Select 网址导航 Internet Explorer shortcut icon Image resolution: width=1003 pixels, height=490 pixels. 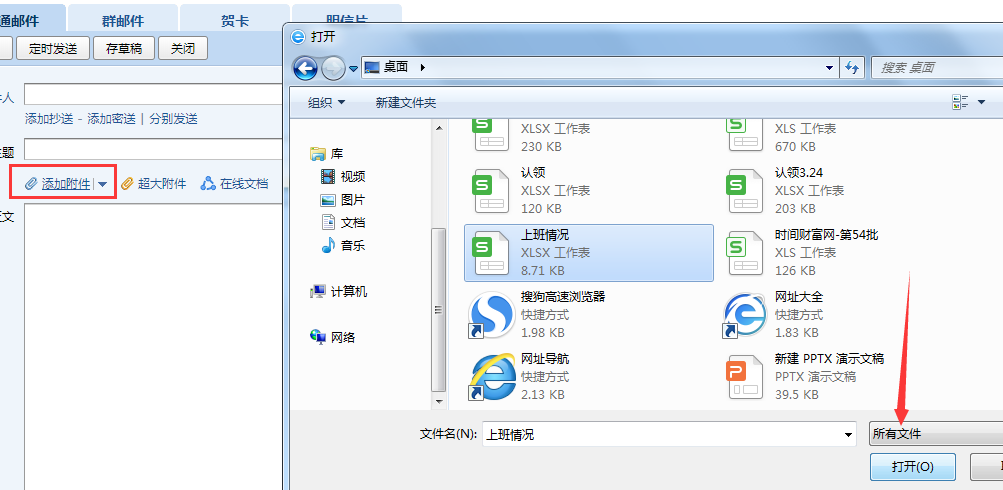pyautogui.click(x=493, y=377)
